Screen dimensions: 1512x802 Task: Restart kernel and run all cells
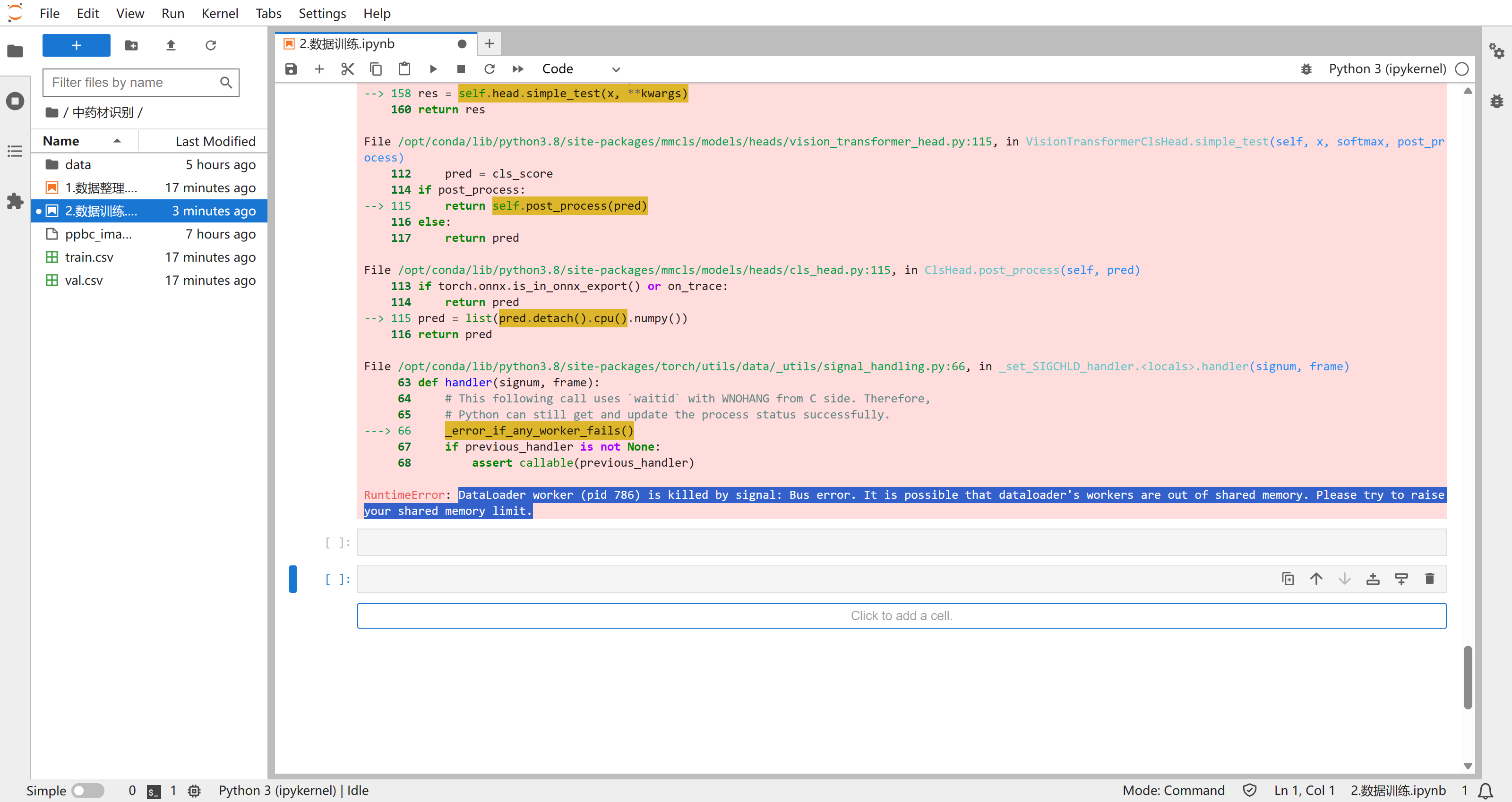pos(518,69)
